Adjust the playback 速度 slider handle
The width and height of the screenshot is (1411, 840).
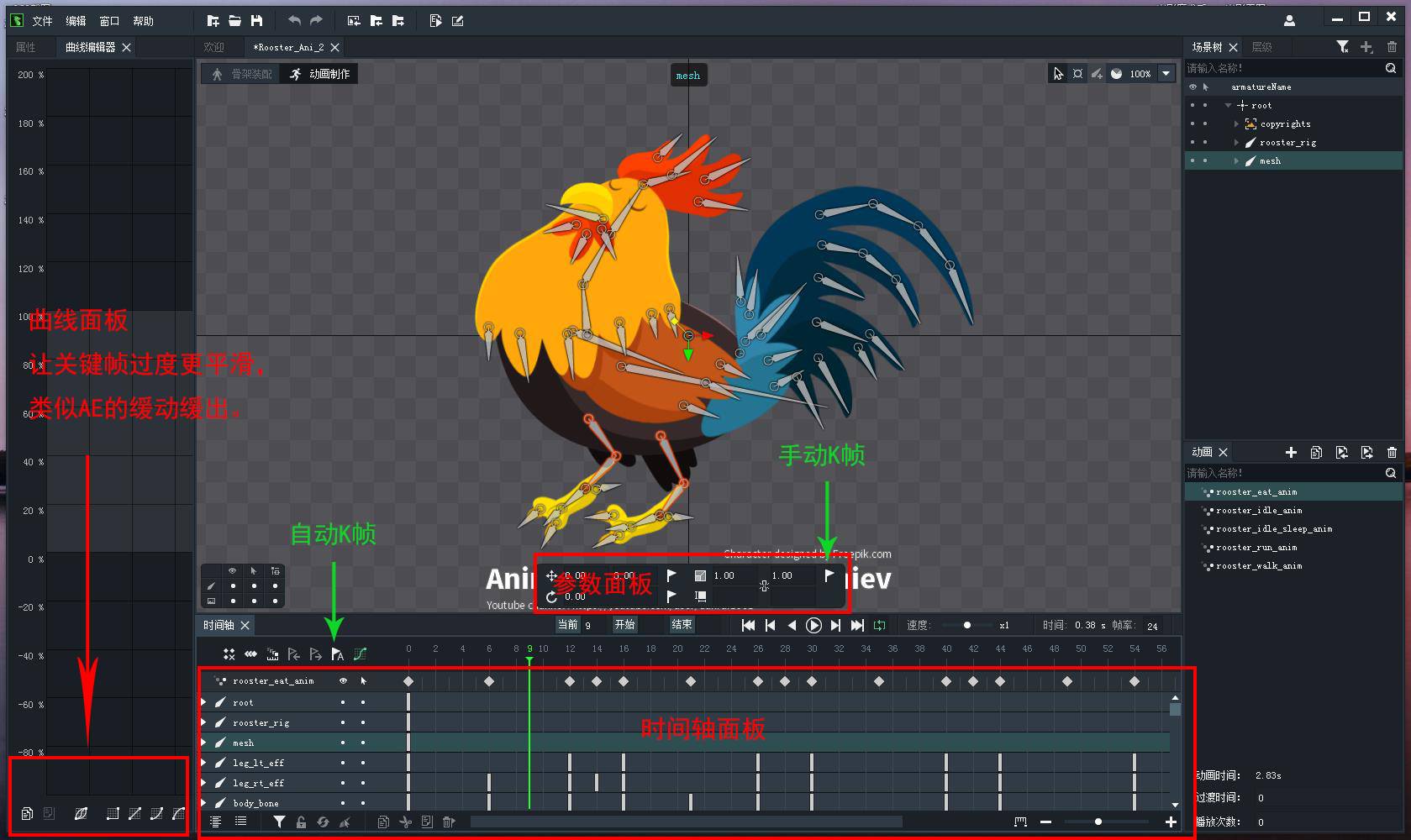click(x=966, y=625)
